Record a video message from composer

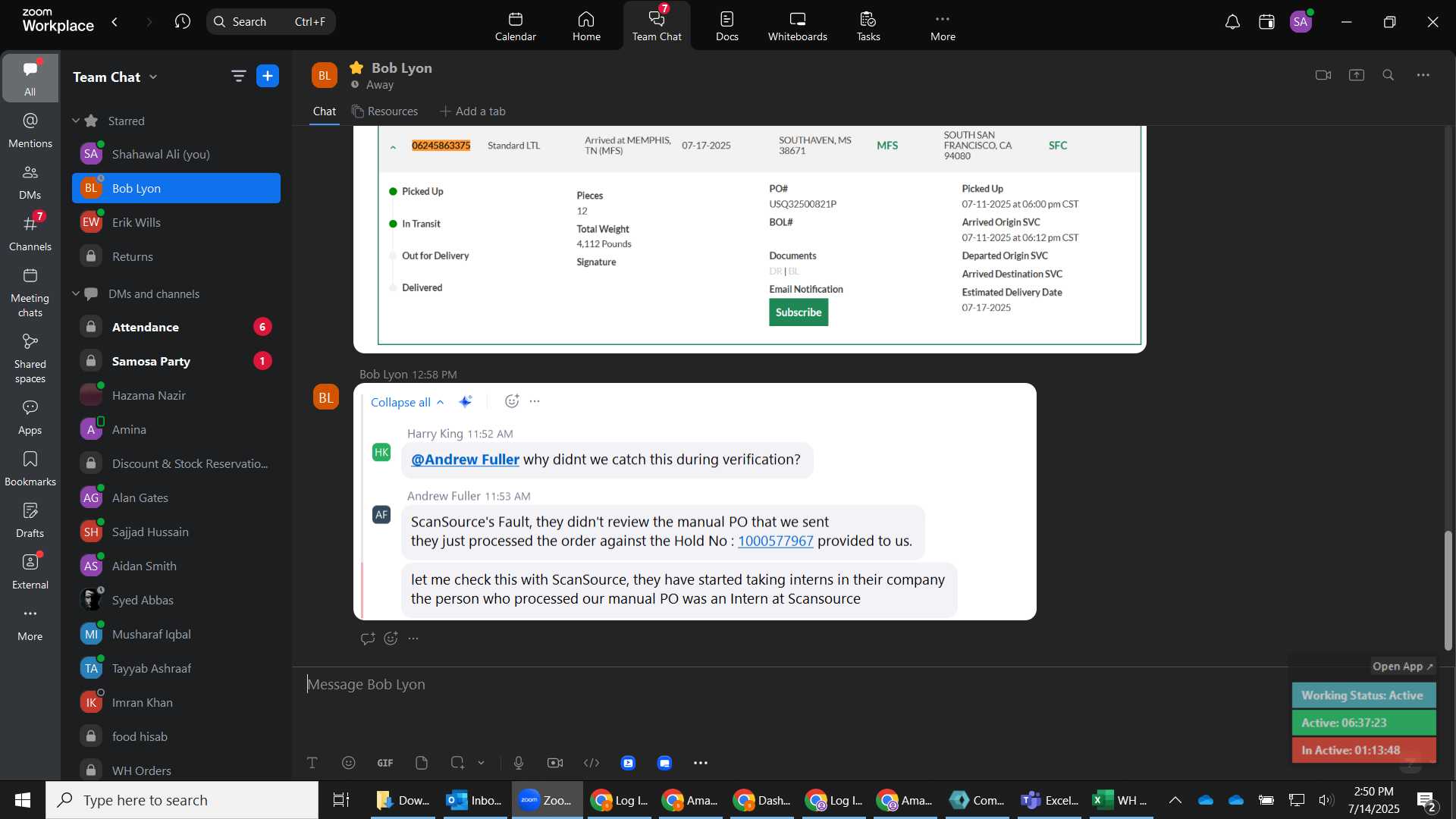pyautogui.click(x=555, y=763)
